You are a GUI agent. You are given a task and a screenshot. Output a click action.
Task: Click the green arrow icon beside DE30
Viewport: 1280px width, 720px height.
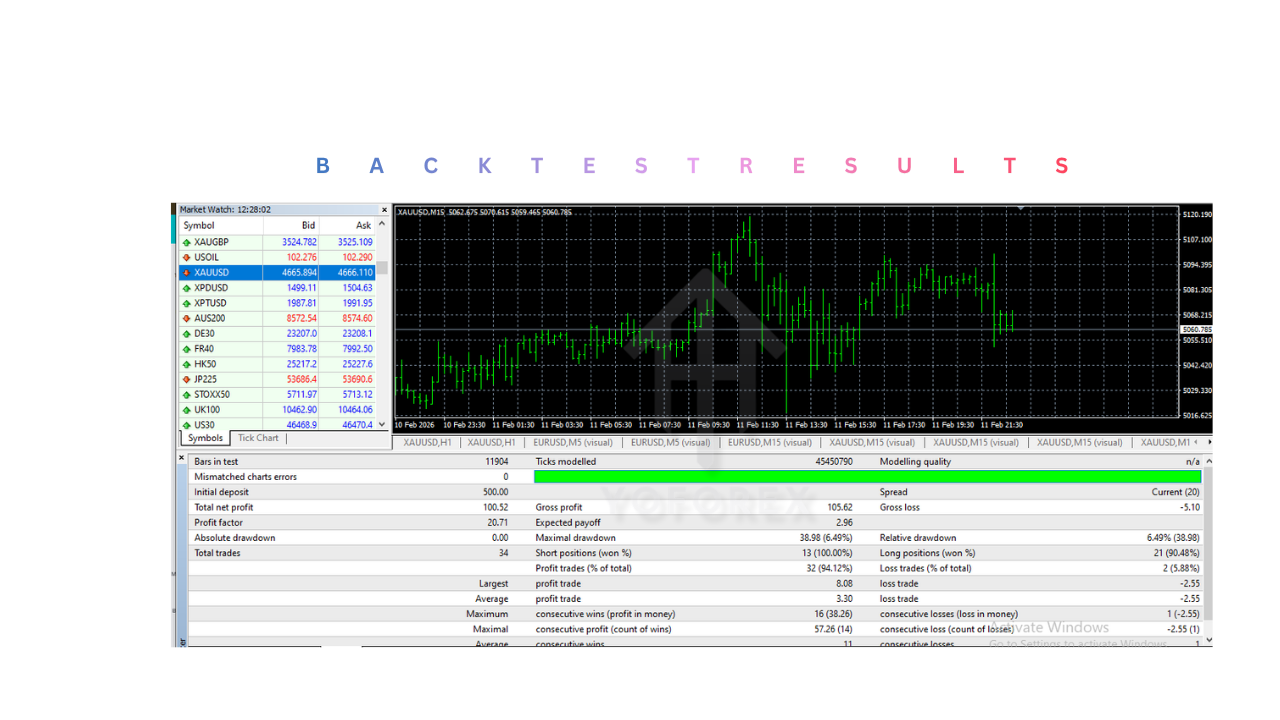tap(187, 333)
